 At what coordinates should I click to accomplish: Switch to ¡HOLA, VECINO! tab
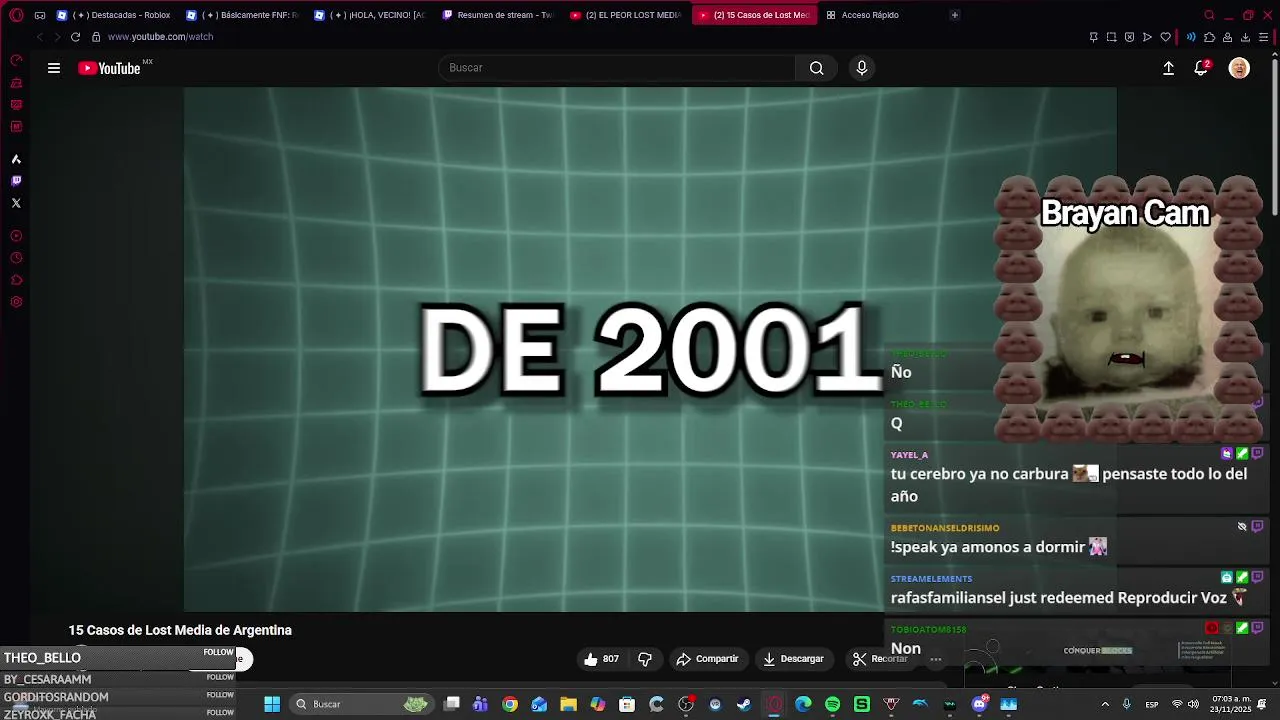[x=370, y=15]
